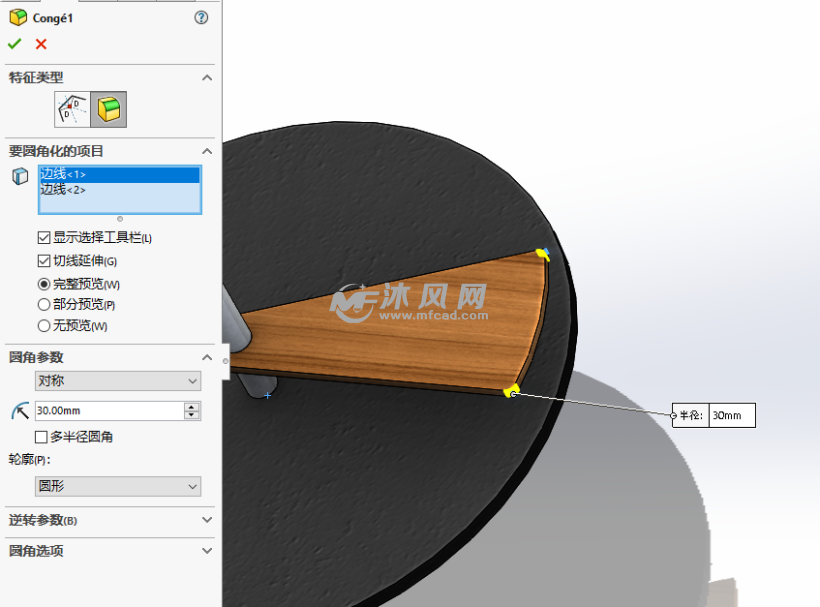Expand the 圆角选项 section
The image size is (820, 607).
coord(207,551)
